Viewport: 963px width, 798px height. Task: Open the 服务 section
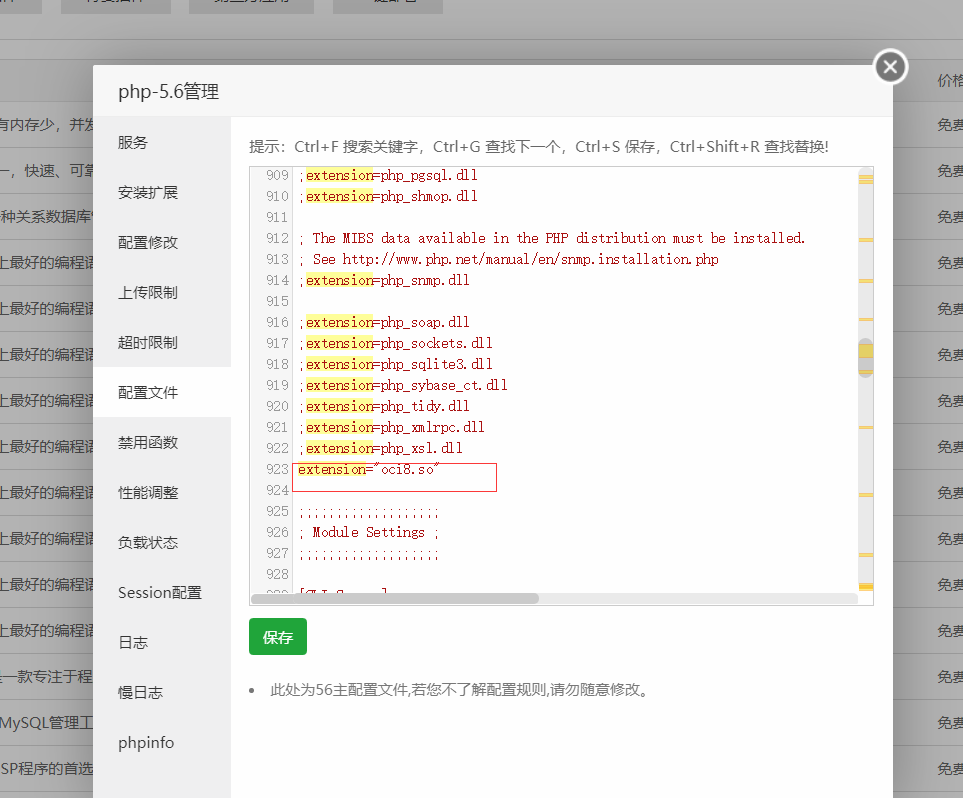click(x=162, y=143)
